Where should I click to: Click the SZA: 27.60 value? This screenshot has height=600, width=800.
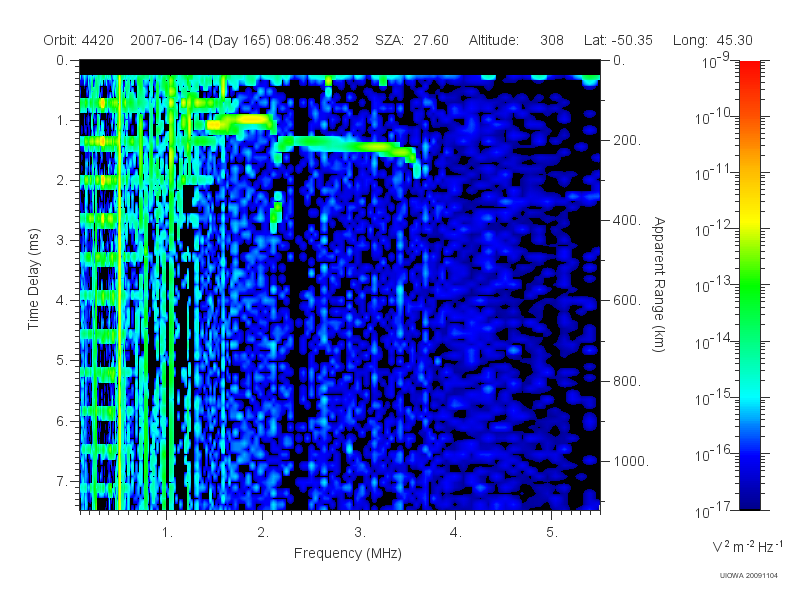click(x=412, y=40)
